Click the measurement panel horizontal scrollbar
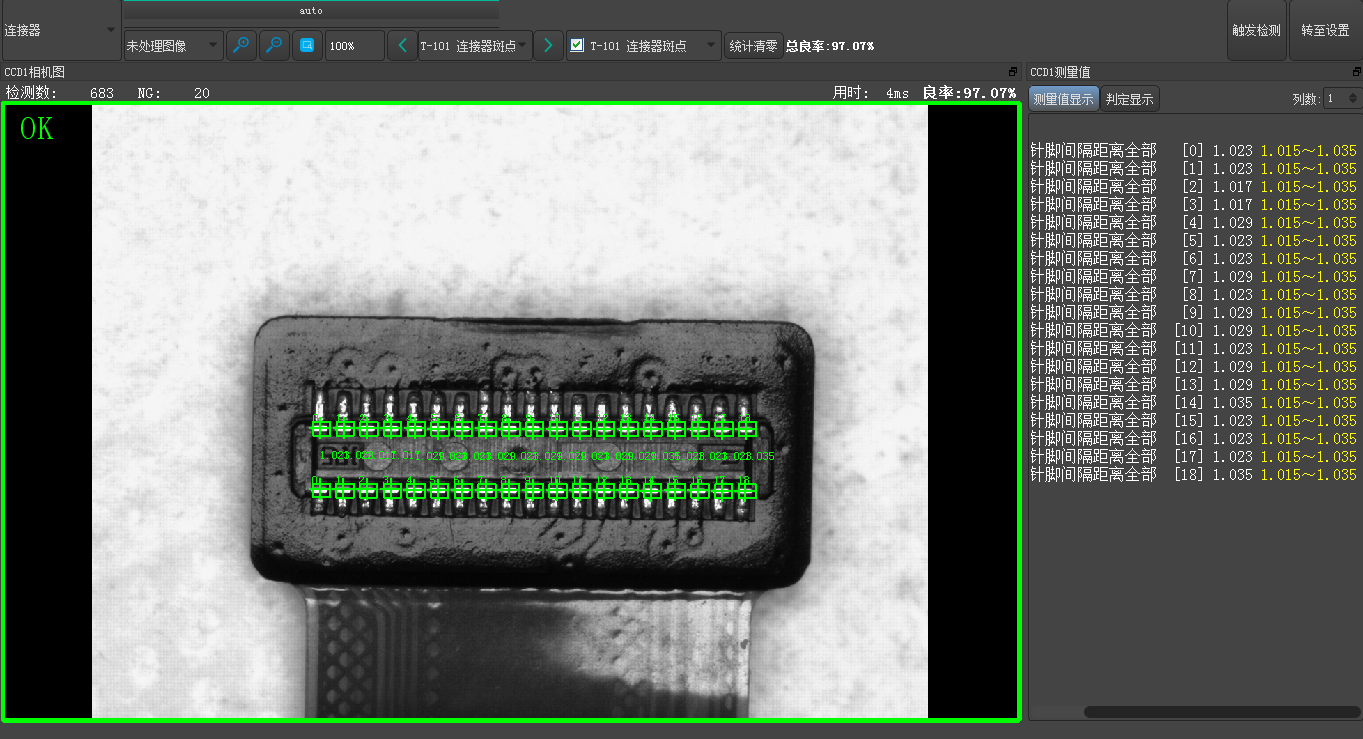The height and width of the screenshot is (739, 1363). click(x=1220, y=712)
